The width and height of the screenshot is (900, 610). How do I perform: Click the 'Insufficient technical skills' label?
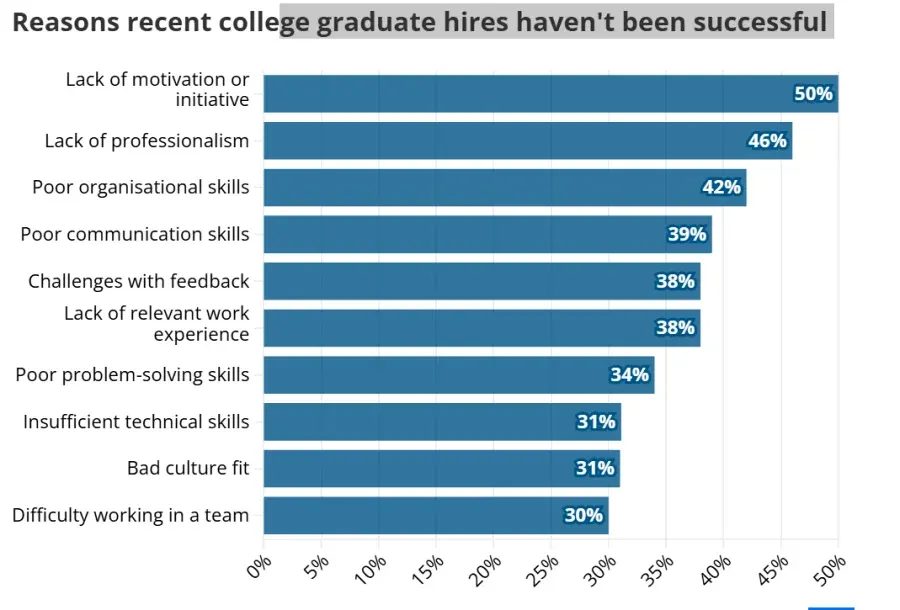[x=137, y=422]
